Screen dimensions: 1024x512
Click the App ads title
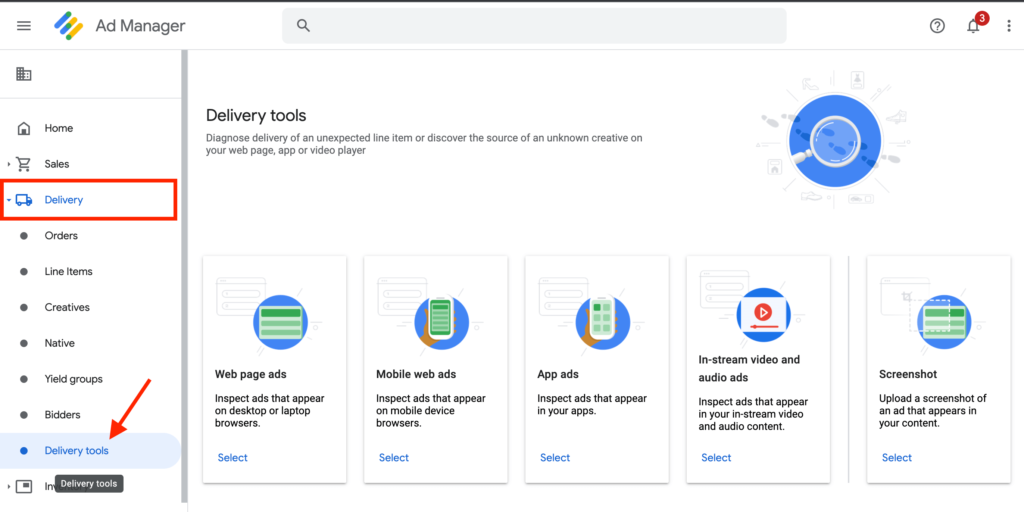(558, 374)
